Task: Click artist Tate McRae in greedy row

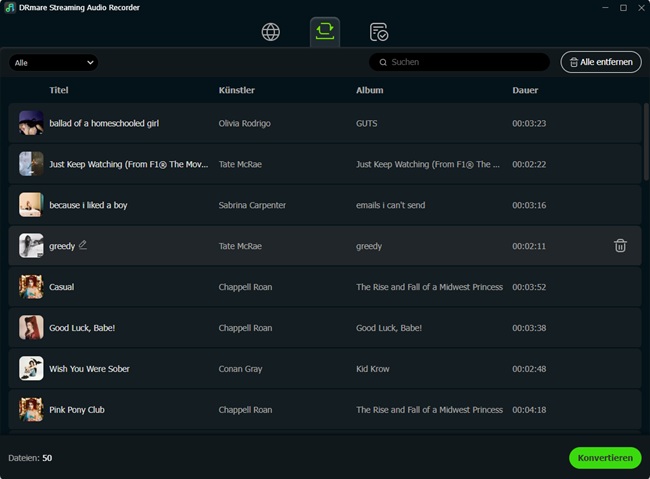Action: coord(240,246)
